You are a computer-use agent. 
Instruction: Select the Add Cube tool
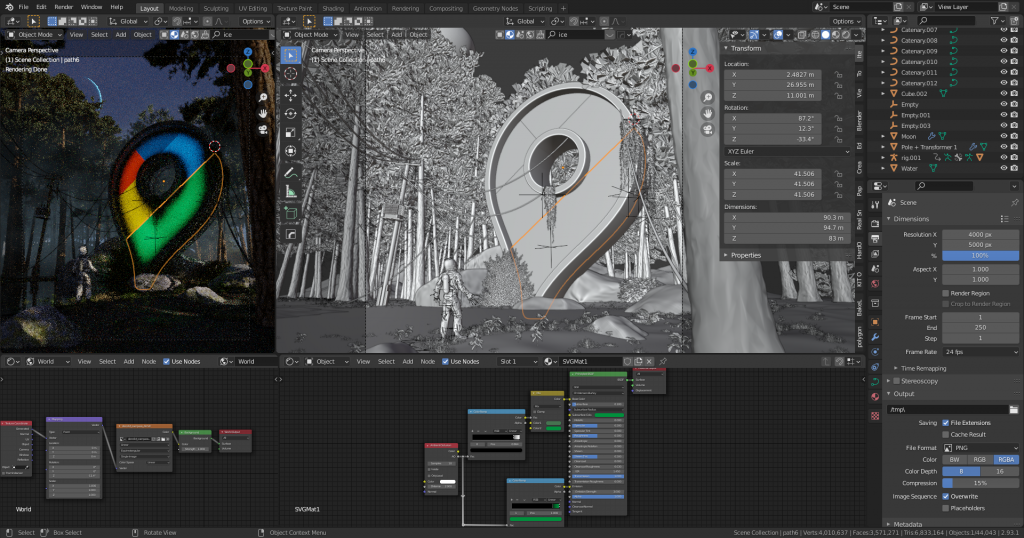(x=291, y=213)
